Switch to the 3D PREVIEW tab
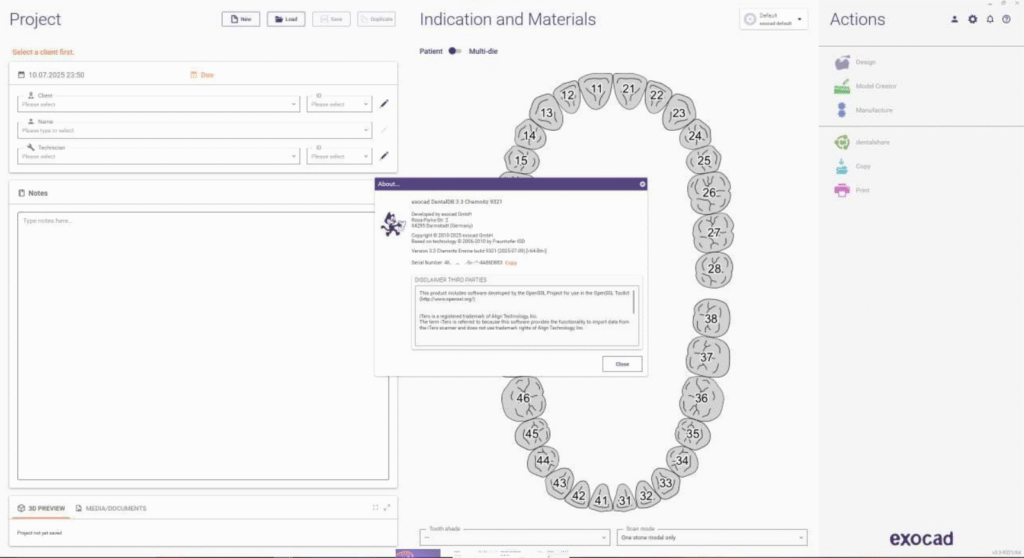 point(41,508)
